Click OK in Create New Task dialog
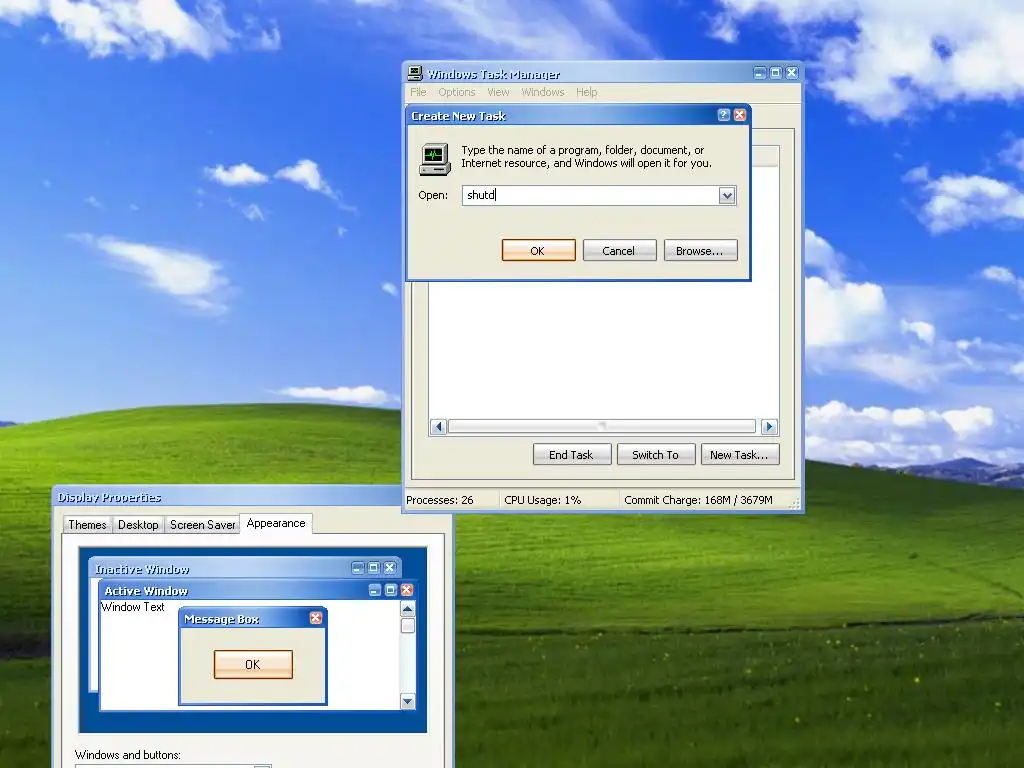 538,251
